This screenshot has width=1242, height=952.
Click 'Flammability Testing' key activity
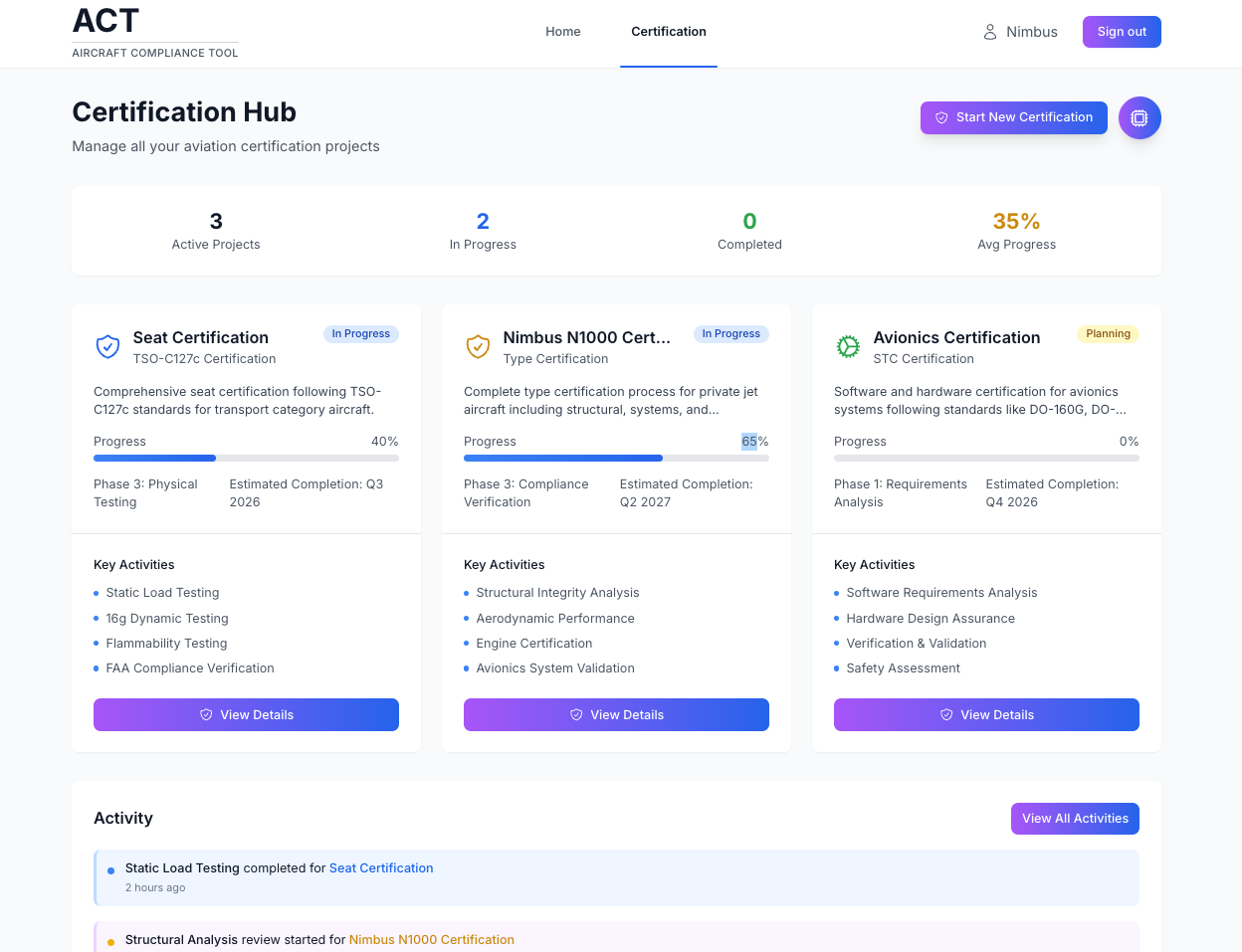[x=166, y=644]
